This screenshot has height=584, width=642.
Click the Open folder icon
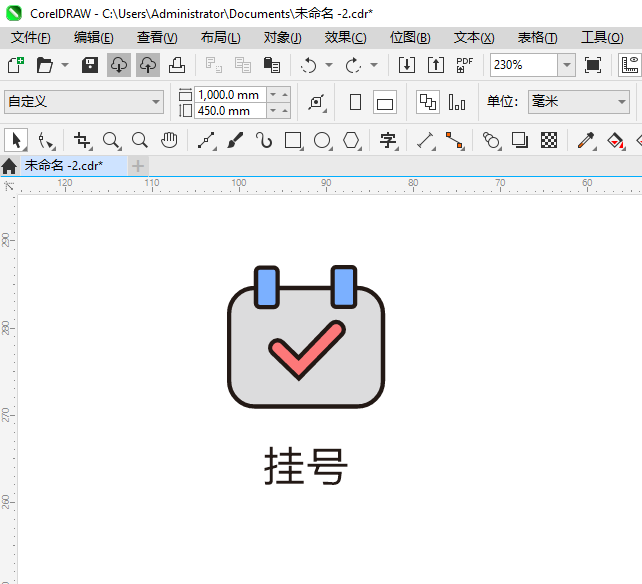click(x=44, y=65)
